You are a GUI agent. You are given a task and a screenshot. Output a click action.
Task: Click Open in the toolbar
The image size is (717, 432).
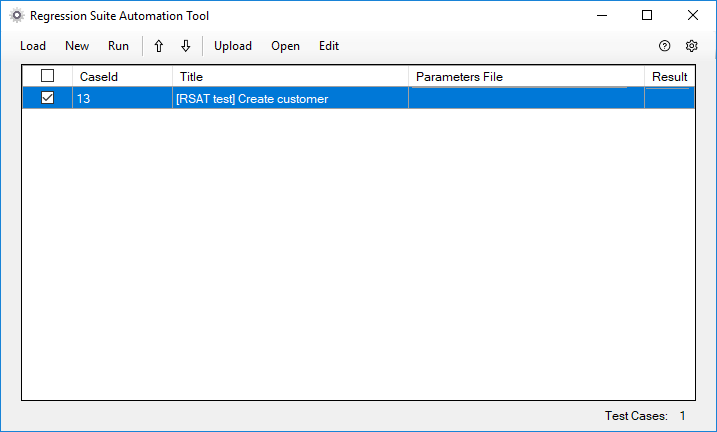[285, 46]
